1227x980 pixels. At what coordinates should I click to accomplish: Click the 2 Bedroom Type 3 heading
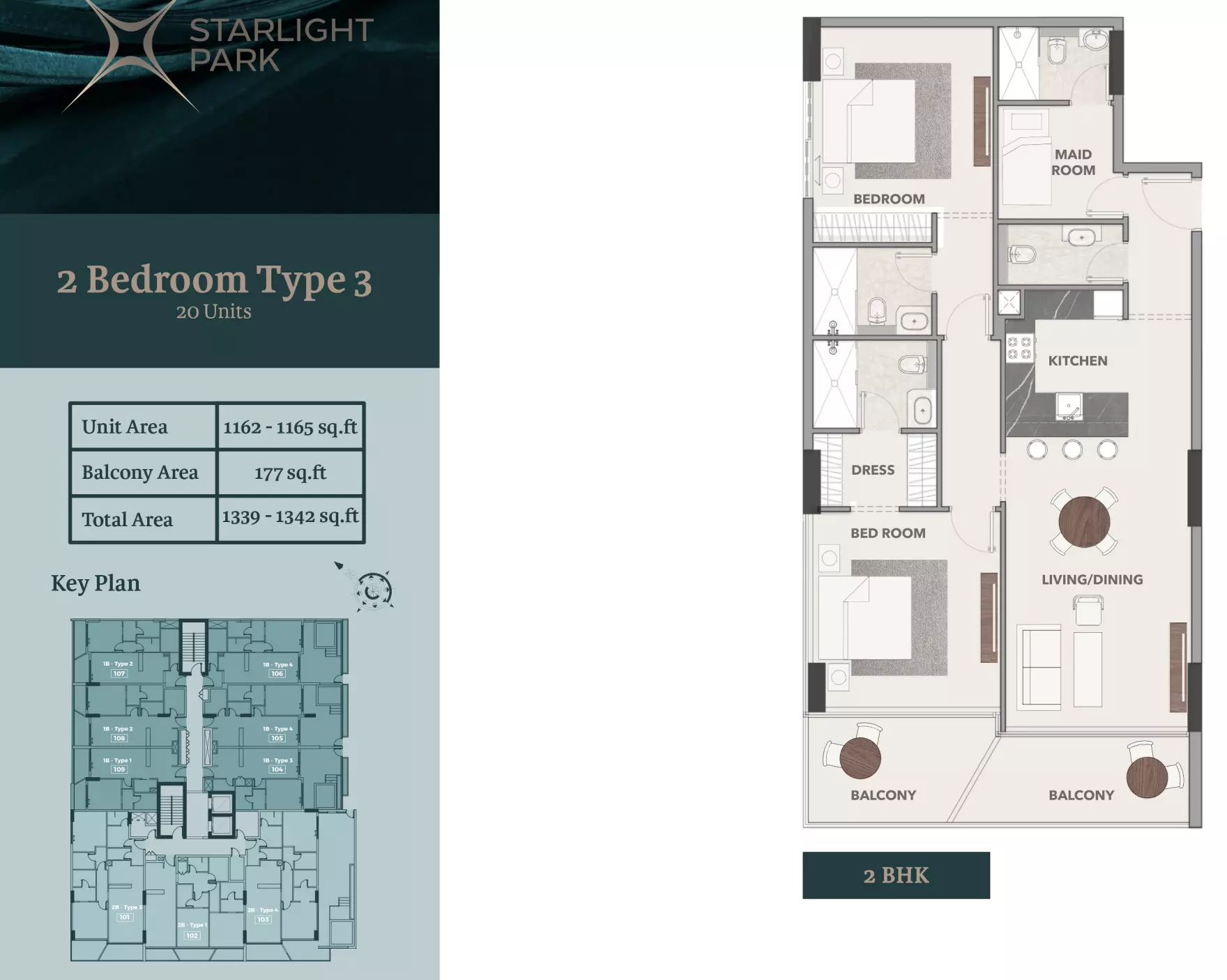[214, 280]
